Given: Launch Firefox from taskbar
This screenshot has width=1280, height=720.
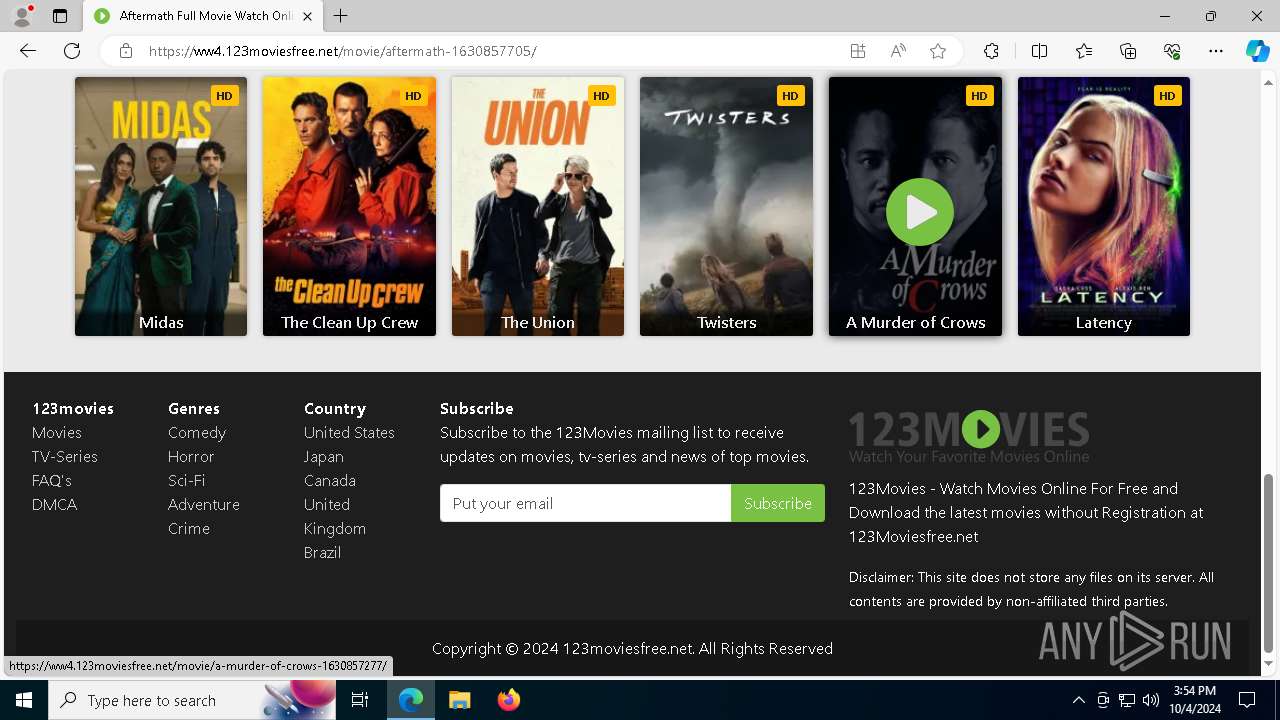Looking at the screenshot, I should (x=508, y=700).
